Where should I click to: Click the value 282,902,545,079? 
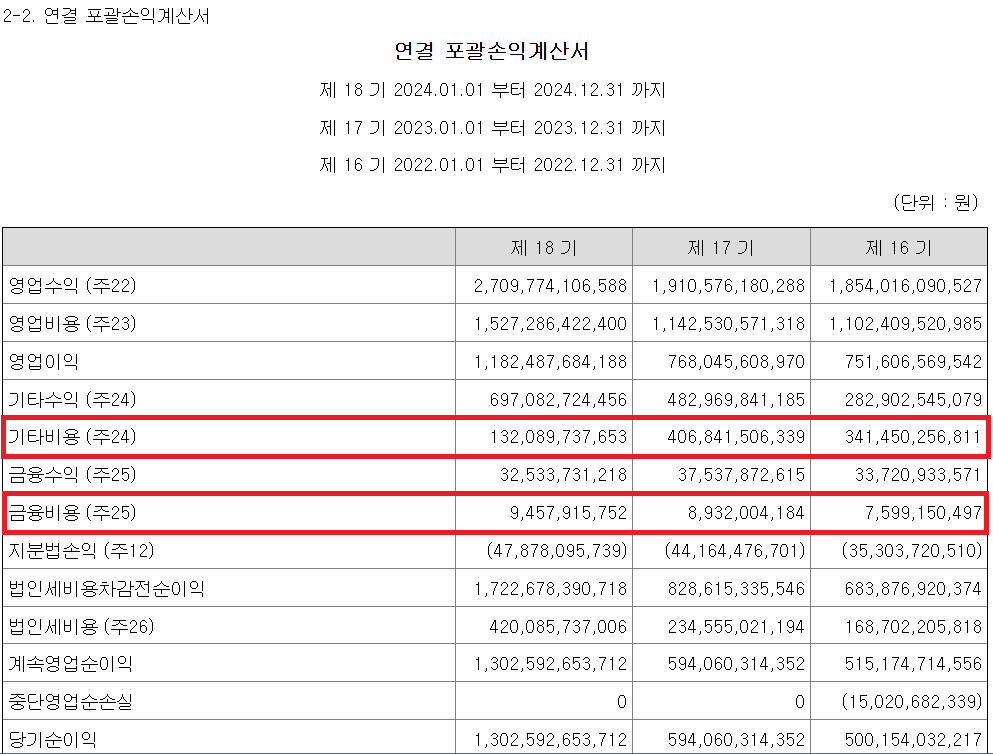pos(913,400)
